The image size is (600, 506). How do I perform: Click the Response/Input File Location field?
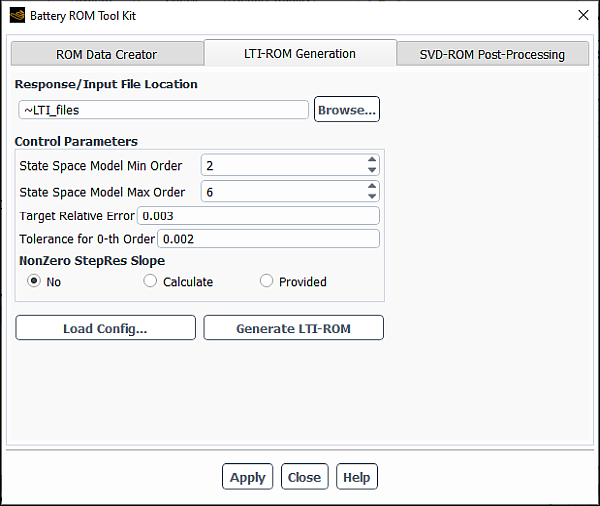163,110
